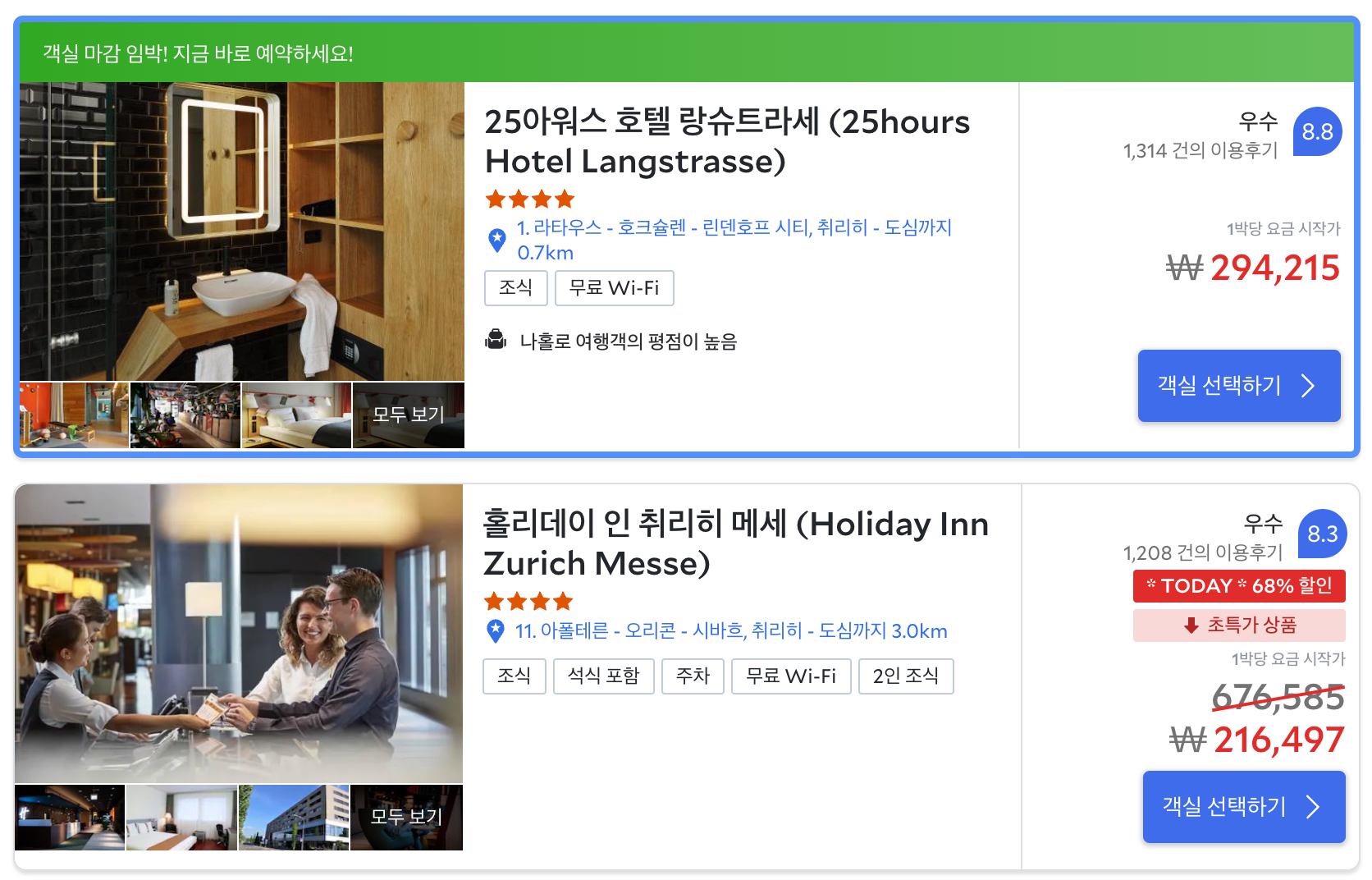Click the 2인 조식 tag

tap(906, 676)
